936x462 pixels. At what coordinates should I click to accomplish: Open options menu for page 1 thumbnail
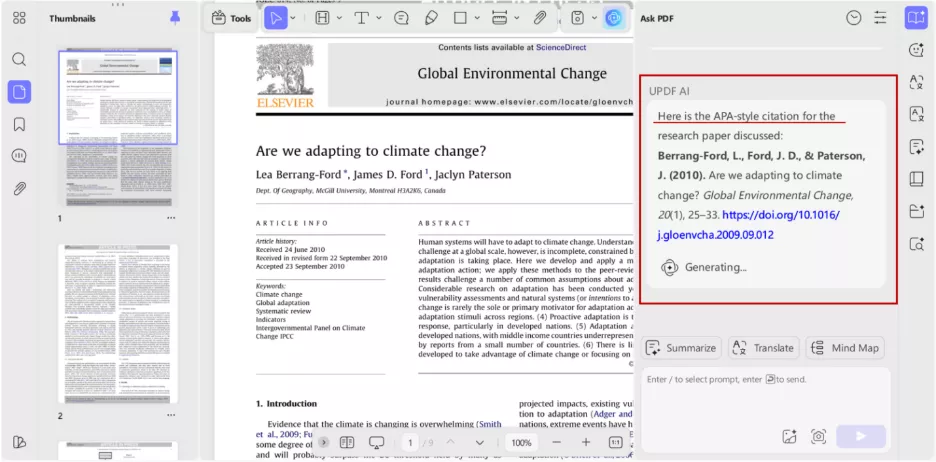171,218
